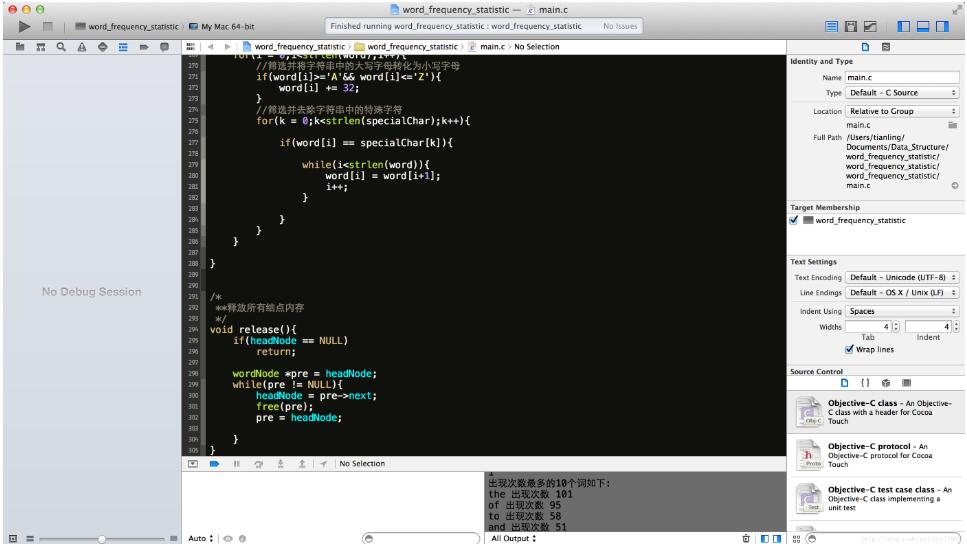
Task: Open the All Output console filter
Action: pos(513,538)
